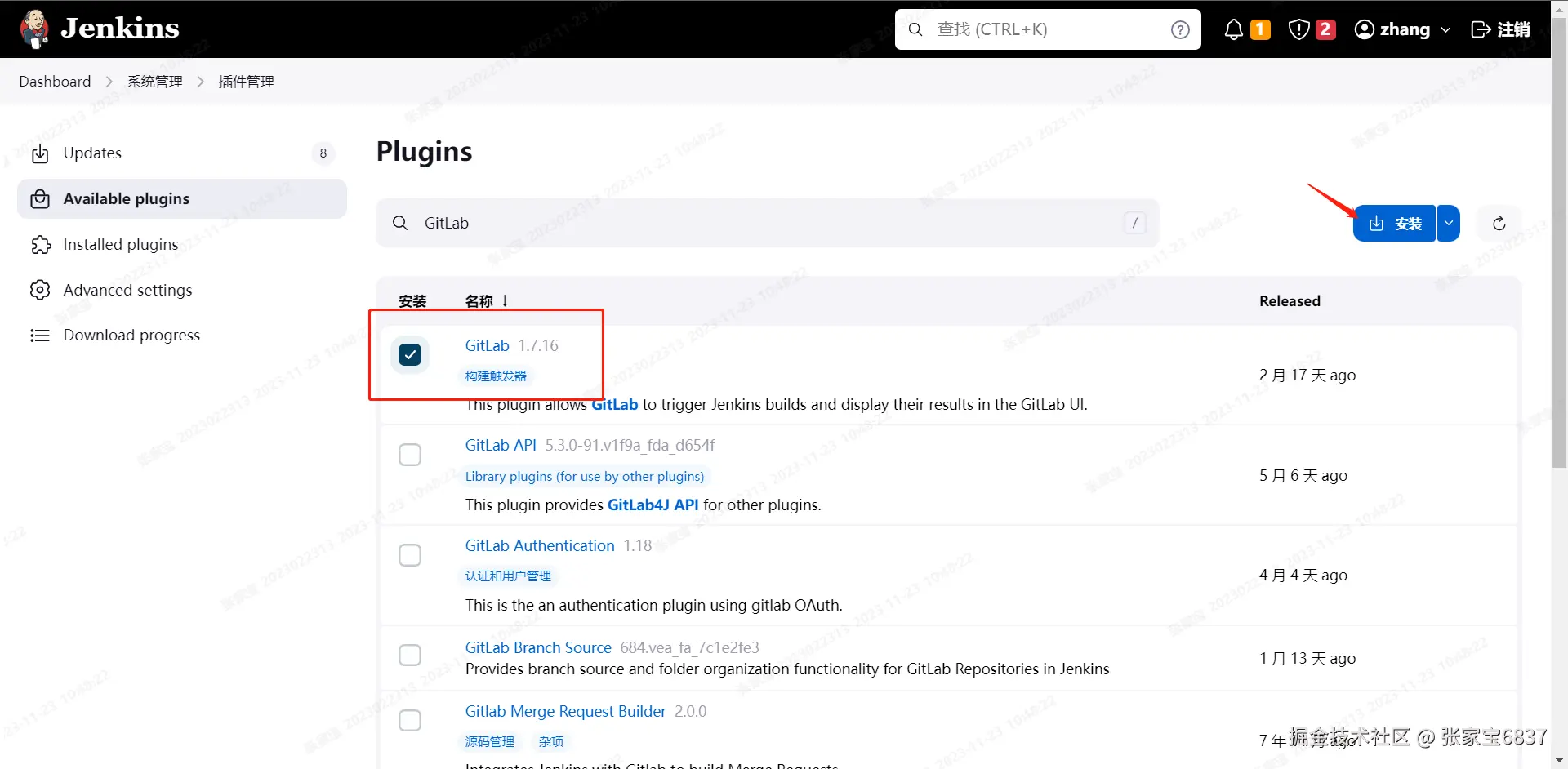View Download progress
This screenshot has height=769, width=1568.
(x=182, y=336)
